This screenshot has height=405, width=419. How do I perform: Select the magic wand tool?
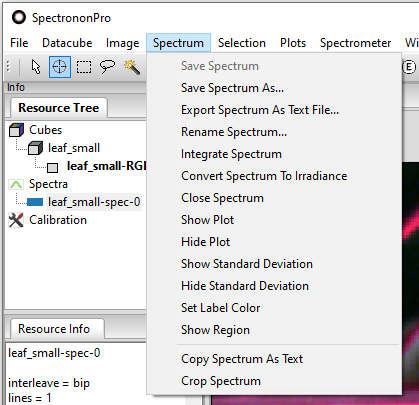pos(132,67)
